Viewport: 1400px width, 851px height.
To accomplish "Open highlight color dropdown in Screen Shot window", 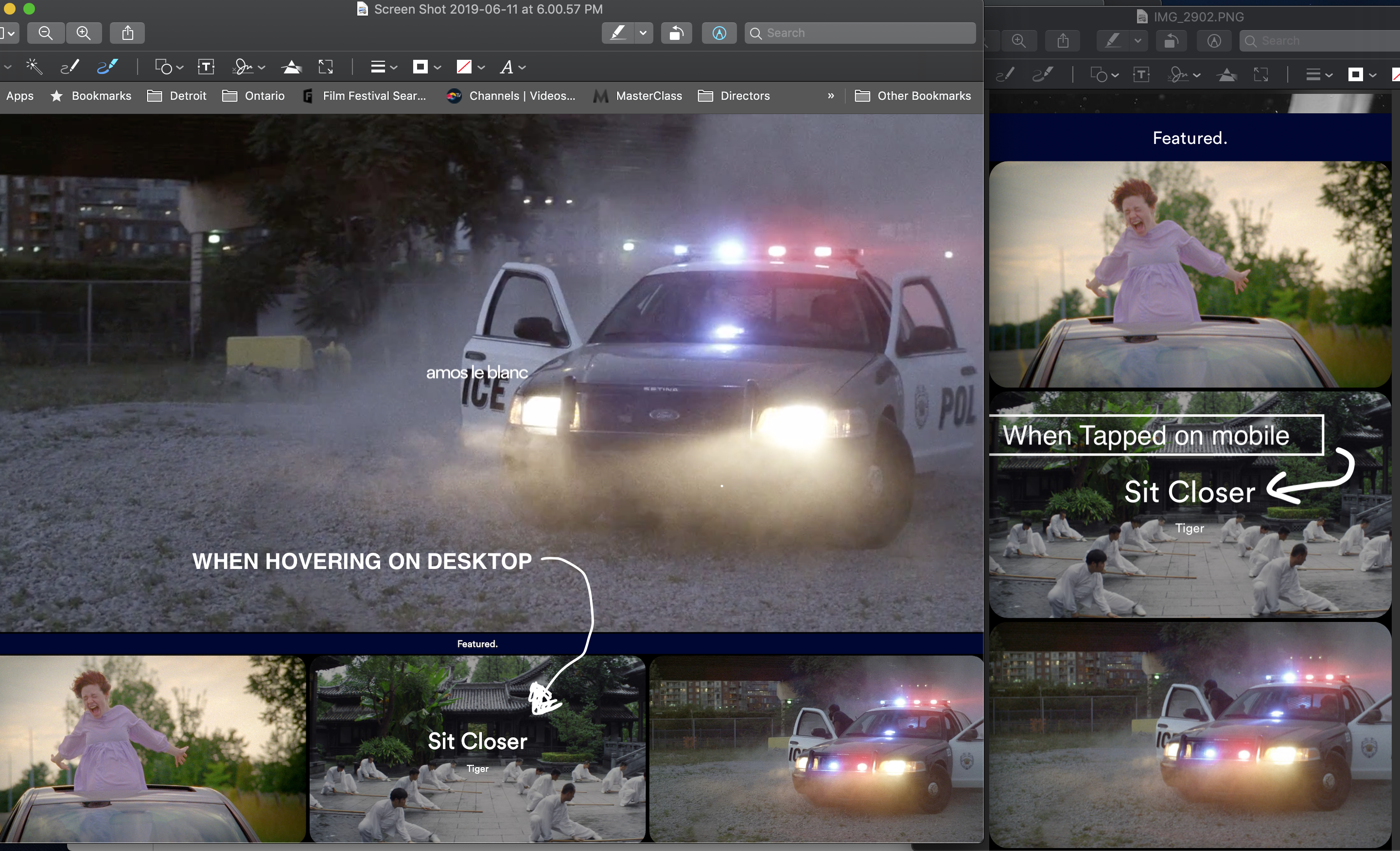I will [x=643, y=33].
